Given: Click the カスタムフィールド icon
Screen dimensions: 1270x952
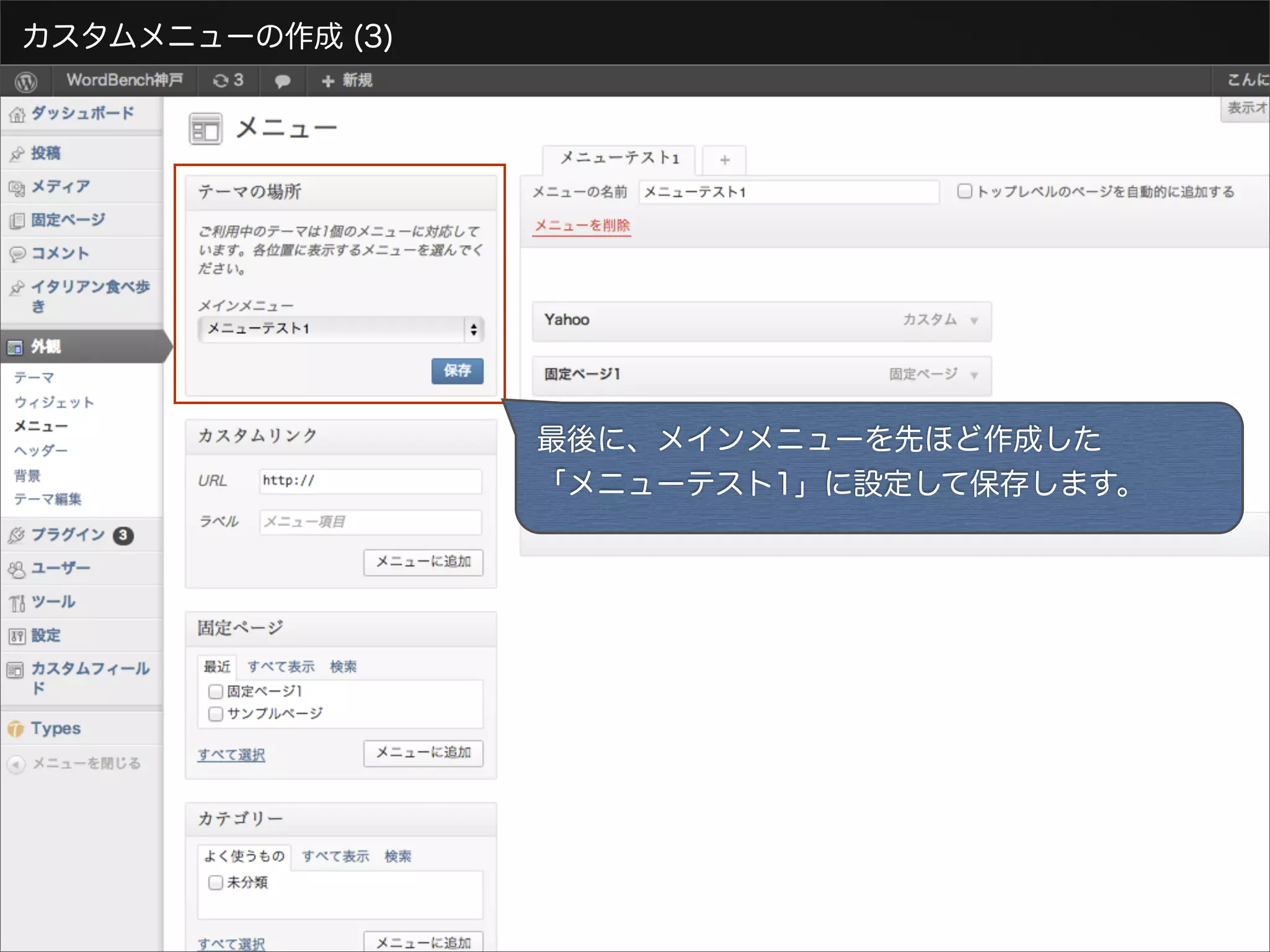Looking at the screenshot, I should point(16,670).
